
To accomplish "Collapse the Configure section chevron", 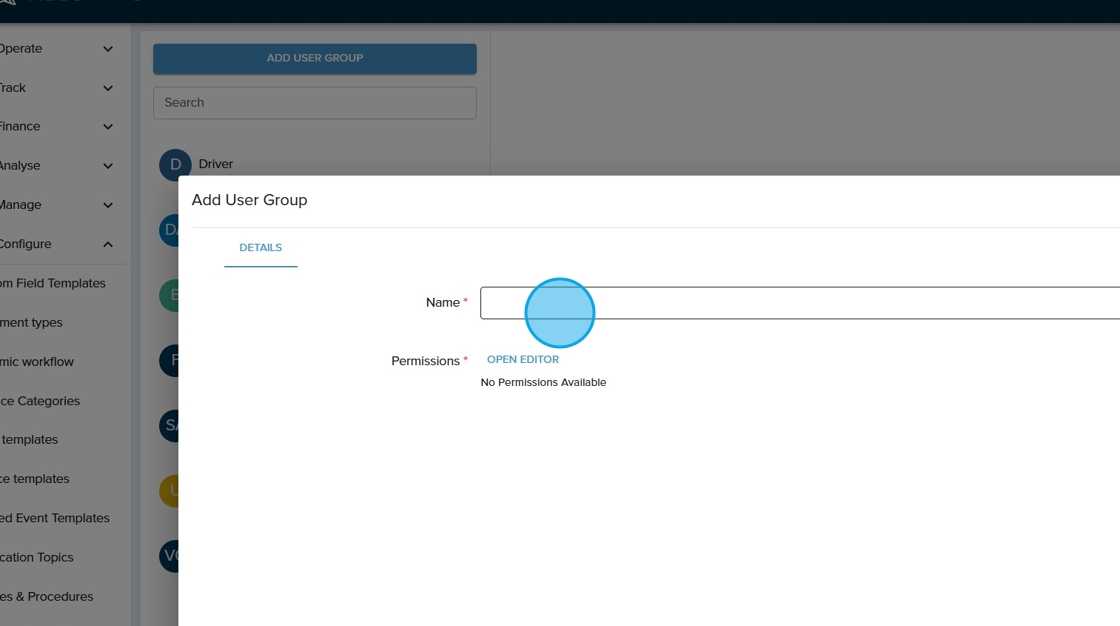I will pyautogui.click(x=108, y=244).
